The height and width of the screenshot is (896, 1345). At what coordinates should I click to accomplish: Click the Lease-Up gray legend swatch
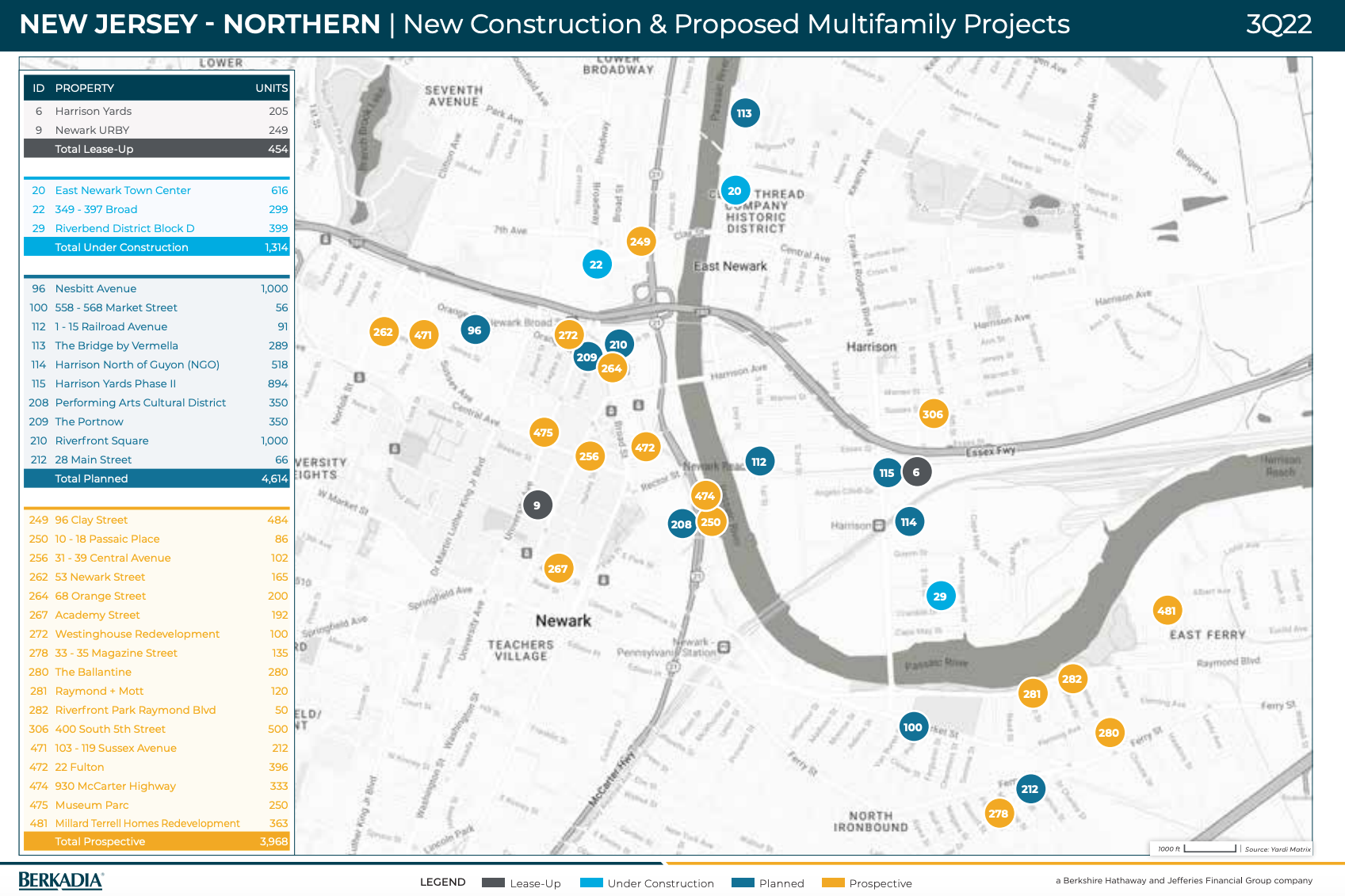tap(493, 883)
